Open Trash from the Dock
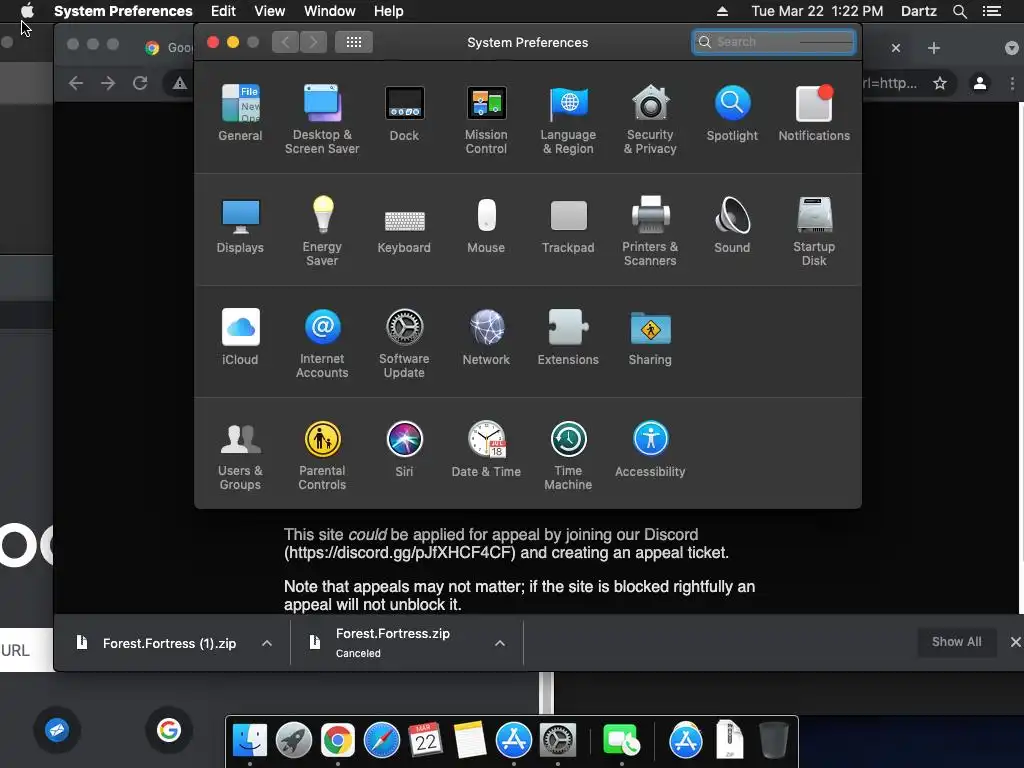1024x768 pixels. pos(774,740)
